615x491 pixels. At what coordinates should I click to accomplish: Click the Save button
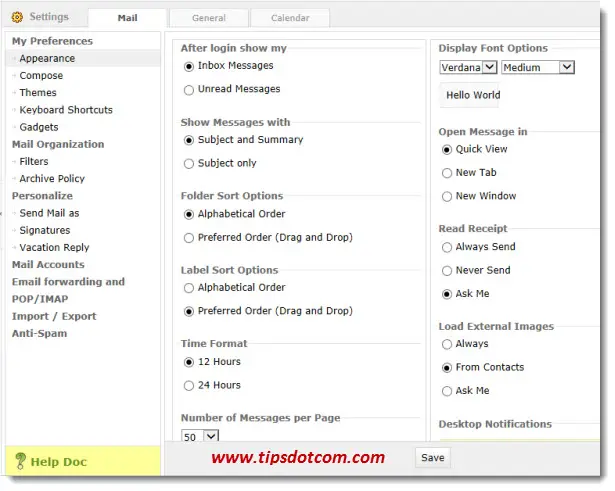(x=433, y=458)
